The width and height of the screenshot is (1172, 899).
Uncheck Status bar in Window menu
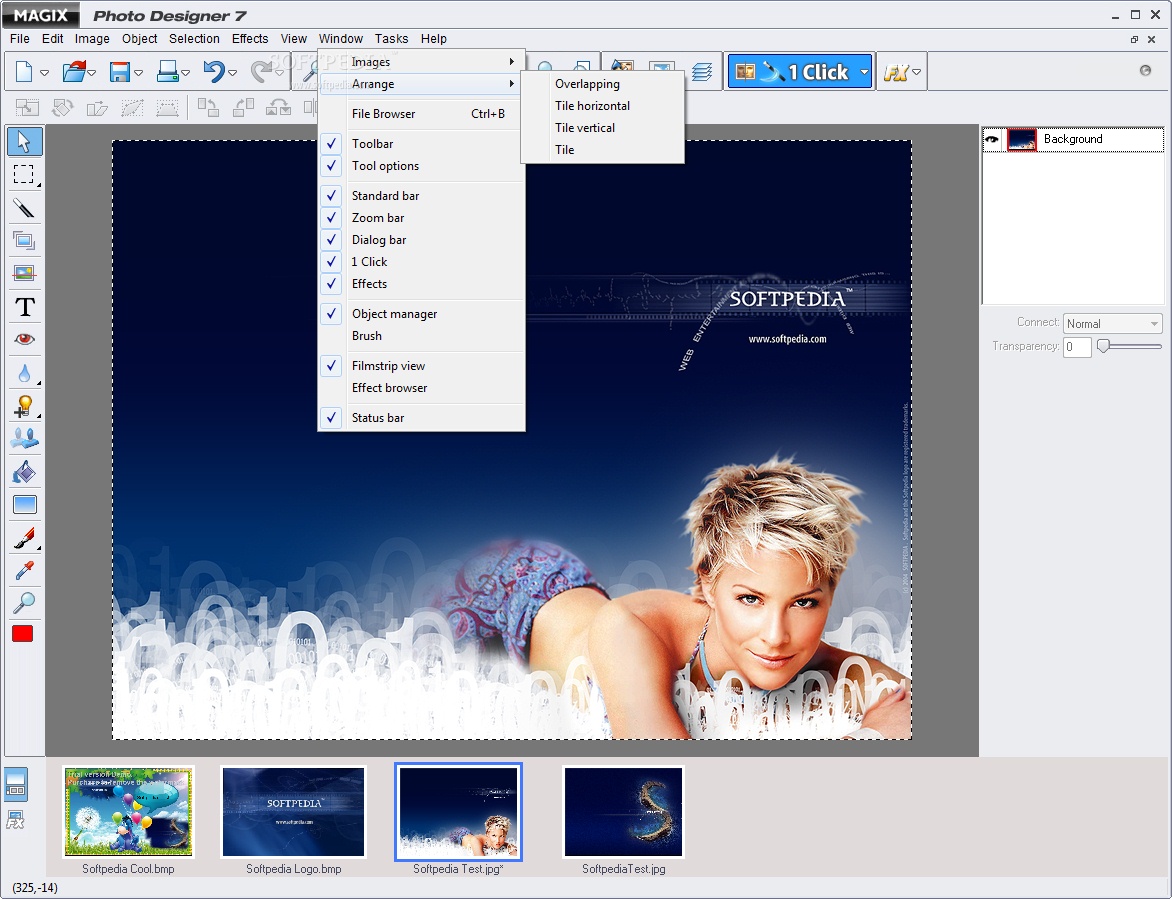click(x=422, y=418)
